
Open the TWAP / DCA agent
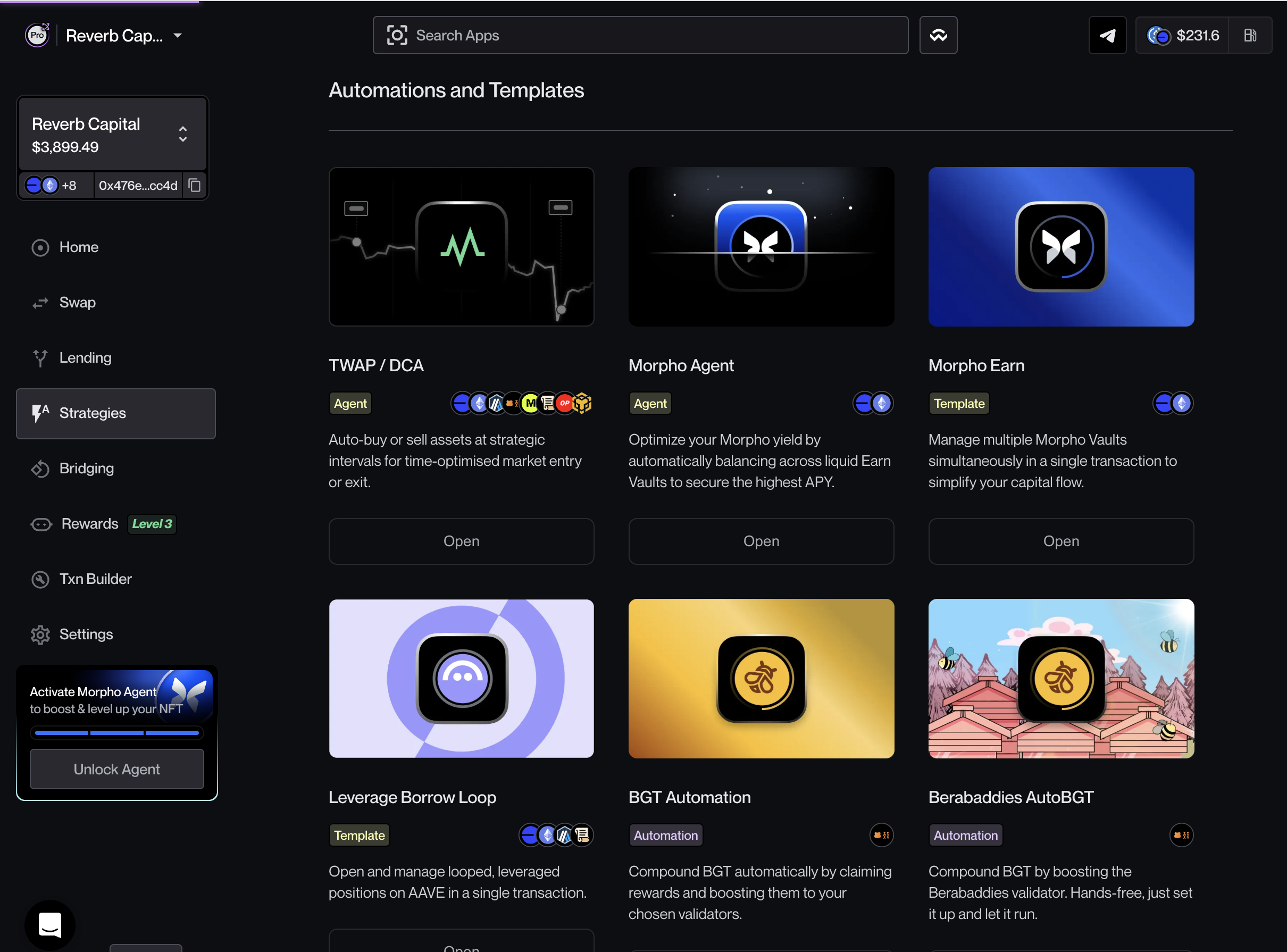click(461, 541)
